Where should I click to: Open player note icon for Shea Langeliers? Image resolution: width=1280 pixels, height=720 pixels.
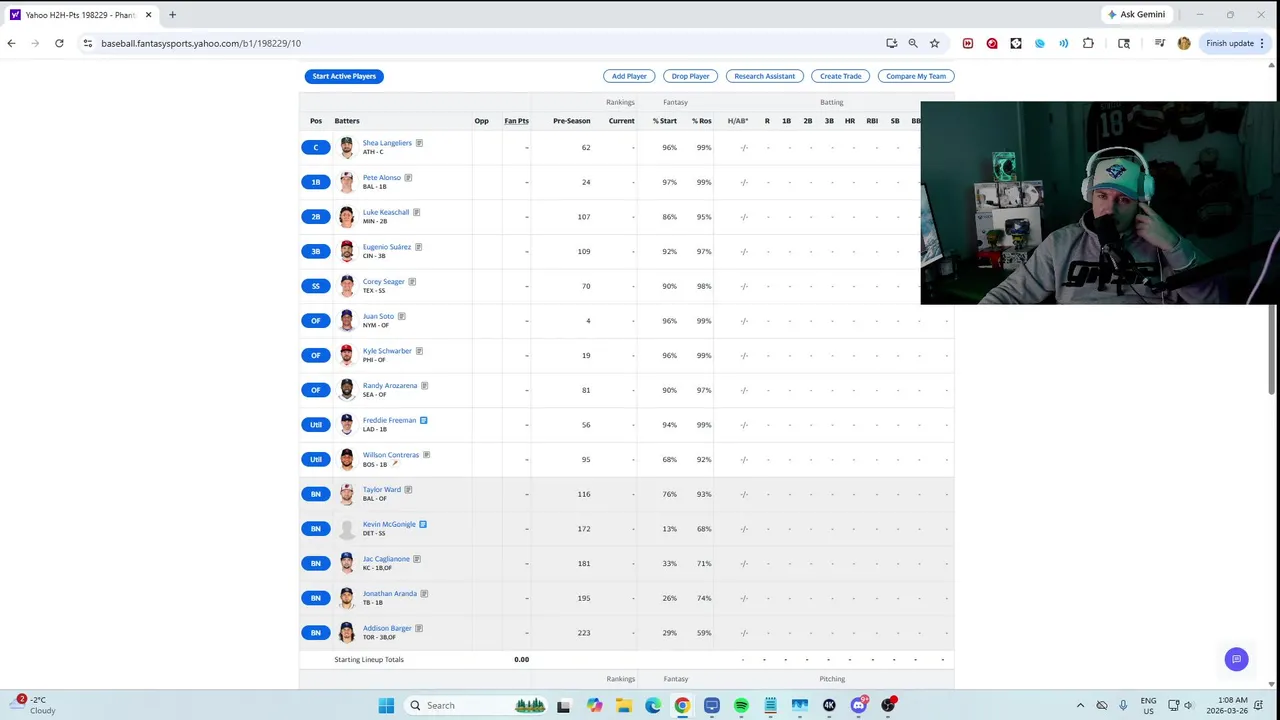pyautogui.click(x=419, y=143)
